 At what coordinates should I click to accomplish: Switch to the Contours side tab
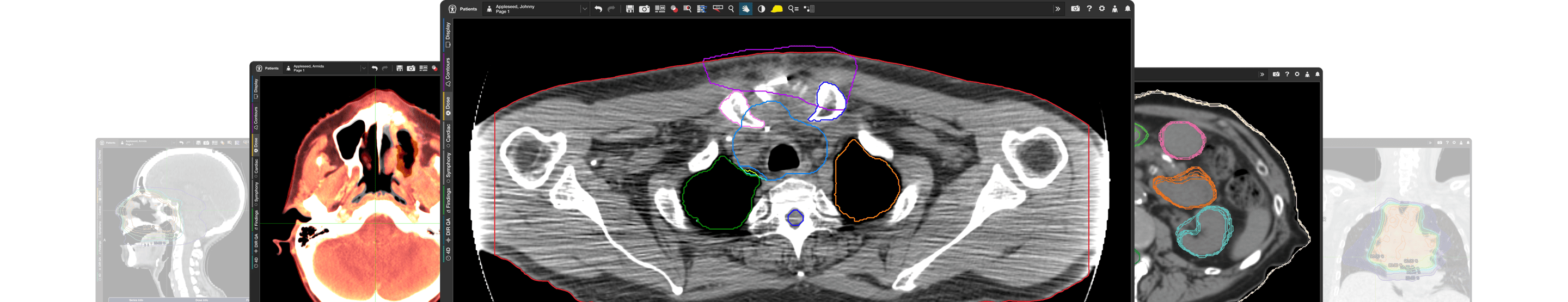[x=448, y=72]
